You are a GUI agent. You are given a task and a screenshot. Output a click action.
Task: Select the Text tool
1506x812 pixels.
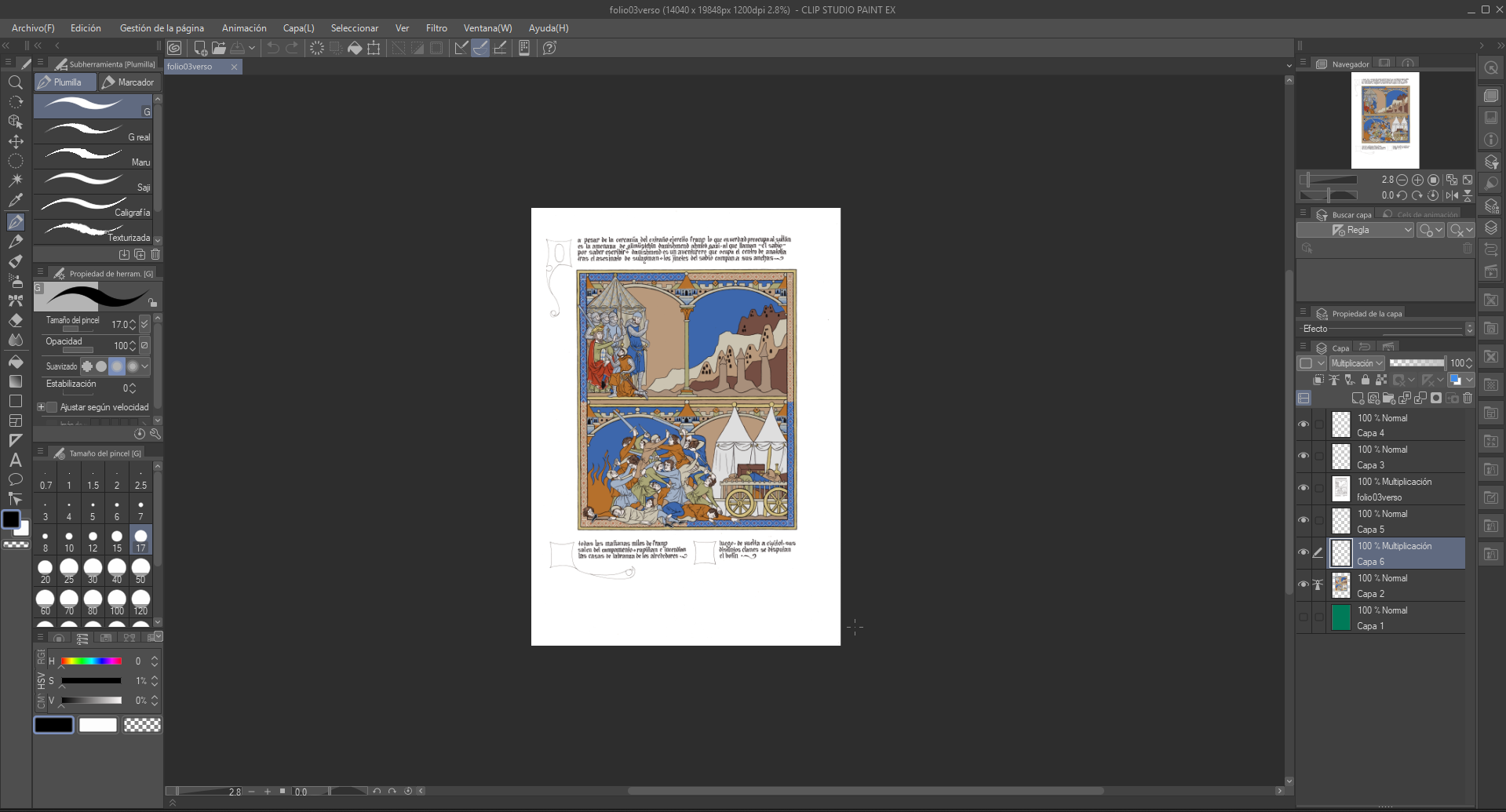click(x=16, y=460)
